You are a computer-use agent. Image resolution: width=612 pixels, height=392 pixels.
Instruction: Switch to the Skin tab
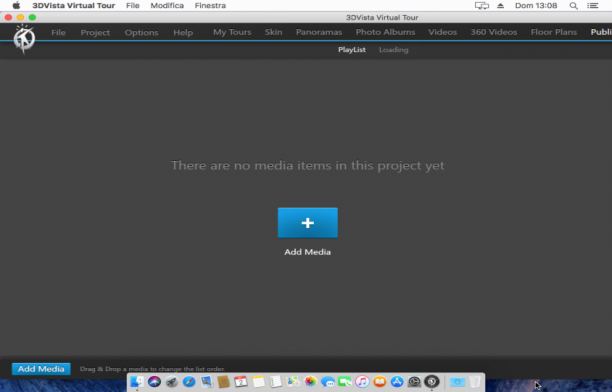(x=273, y=32)
